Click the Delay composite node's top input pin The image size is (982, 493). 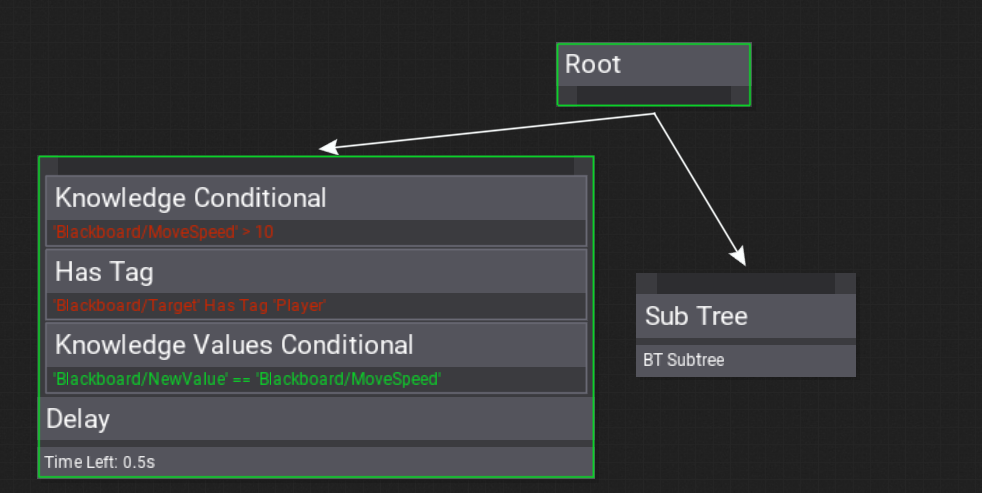point(316,166)
